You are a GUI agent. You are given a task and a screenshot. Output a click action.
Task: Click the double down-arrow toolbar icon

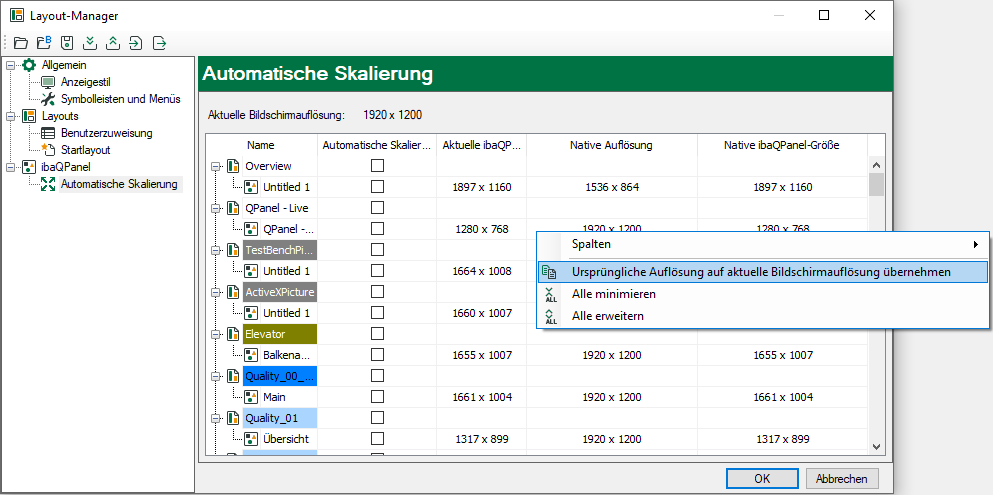90,42
